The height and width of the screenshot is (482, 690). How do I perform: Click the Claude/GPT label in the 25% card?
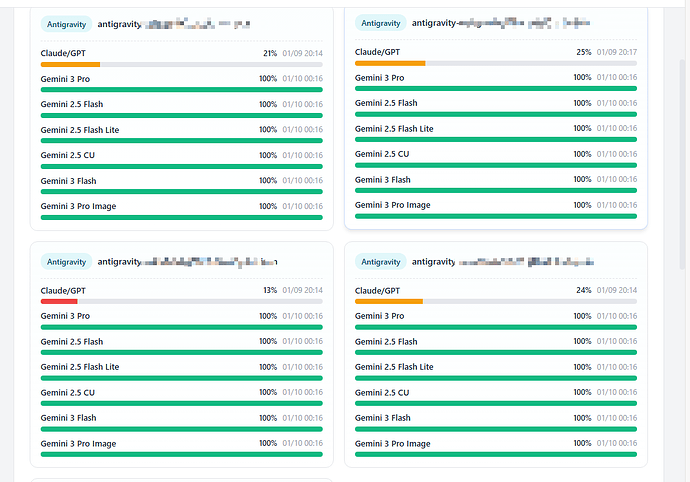point(377,52)
